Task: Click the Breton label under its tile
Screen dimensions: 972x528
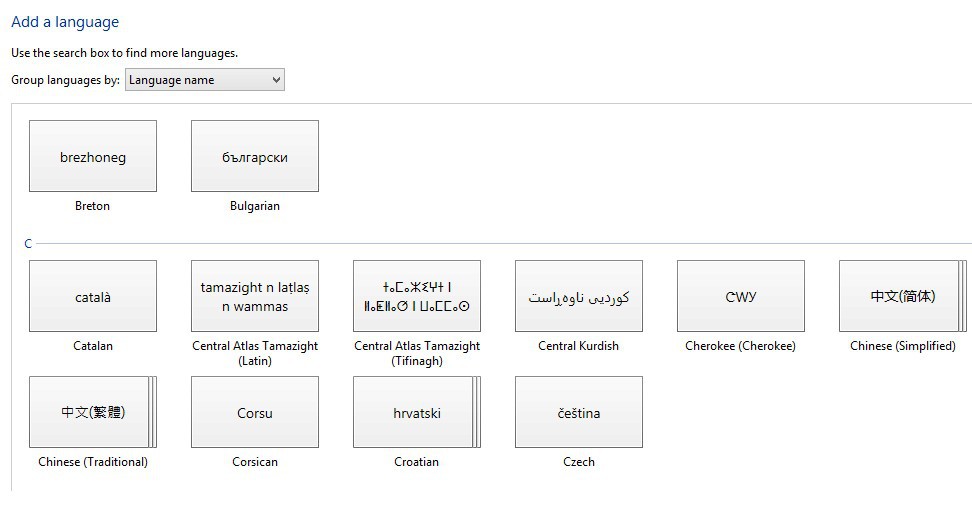Action: pyautogui.click(x=93, y=206)
